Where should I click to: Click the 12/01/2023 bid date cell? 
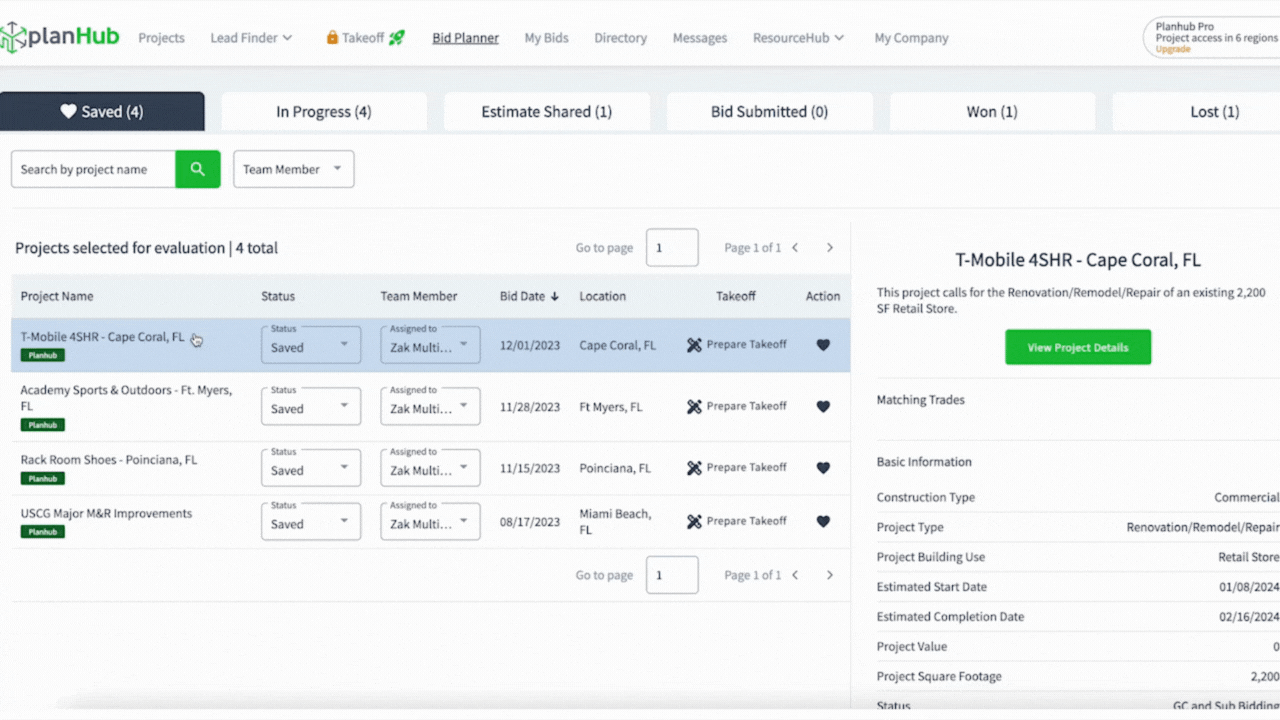pyautogui.click(x=530, y=345)
